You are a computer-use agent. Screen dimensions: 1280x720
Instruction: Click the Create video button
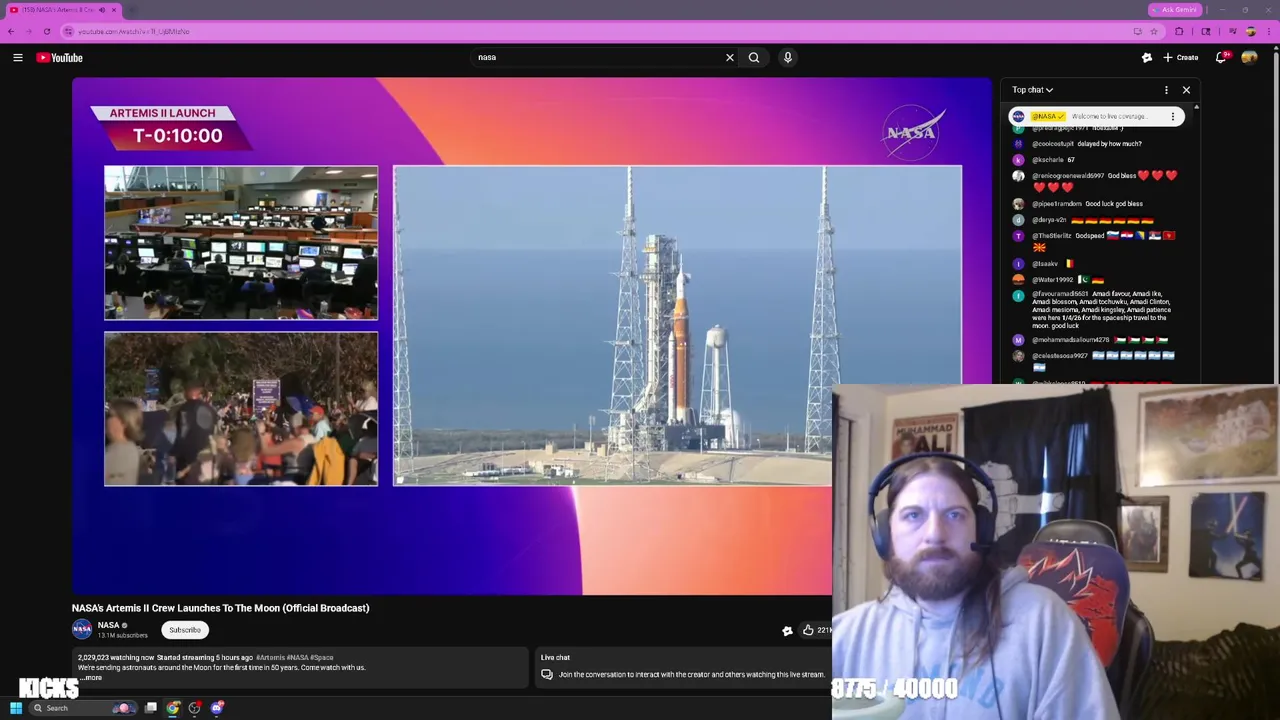1181,58
